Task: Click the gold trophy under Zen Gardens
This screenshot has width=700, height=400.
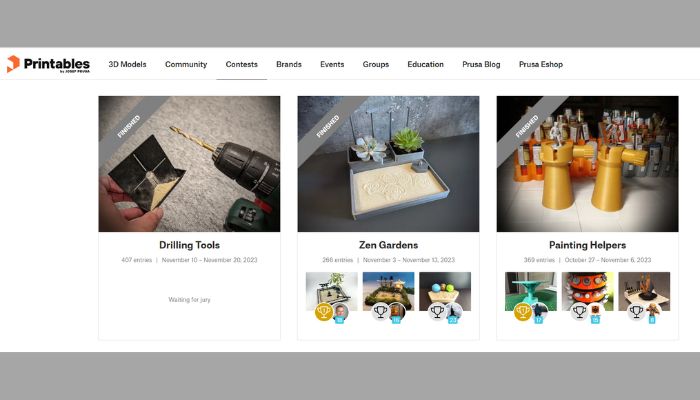Action: [324, 311]
